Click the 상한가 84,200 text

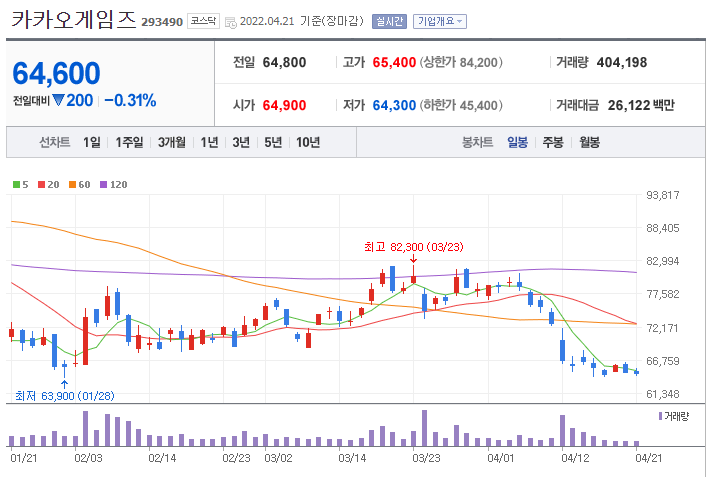pyautogui.click(x=461, y=62)
